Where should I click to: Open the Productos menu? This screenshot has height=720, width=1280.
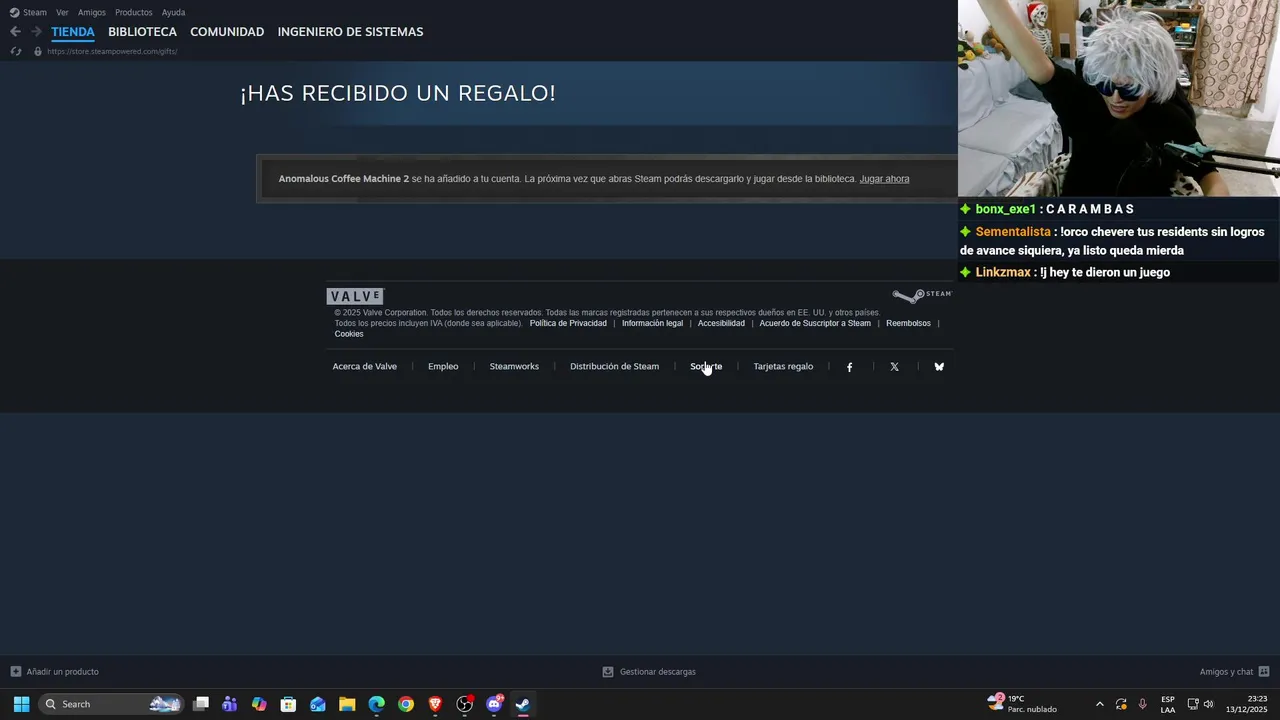[133, 12]
